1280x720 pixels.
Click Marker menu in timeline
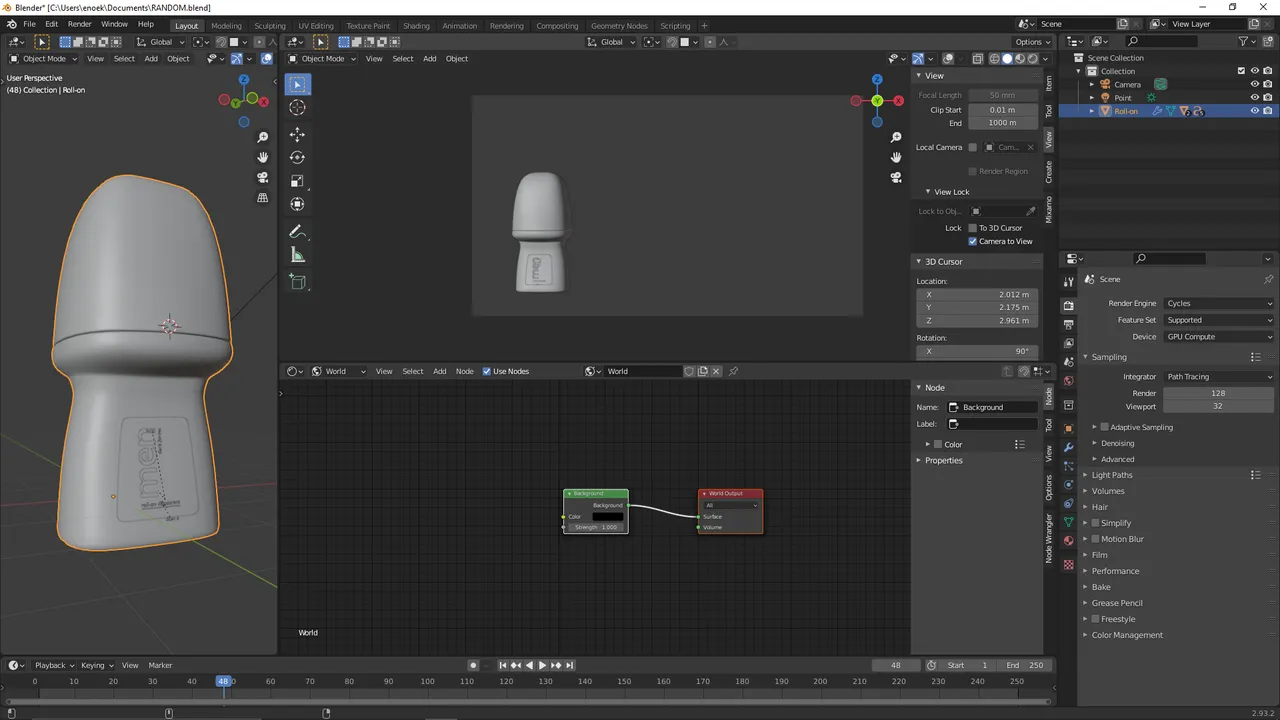pyautogui.click(x=160, y=665)
